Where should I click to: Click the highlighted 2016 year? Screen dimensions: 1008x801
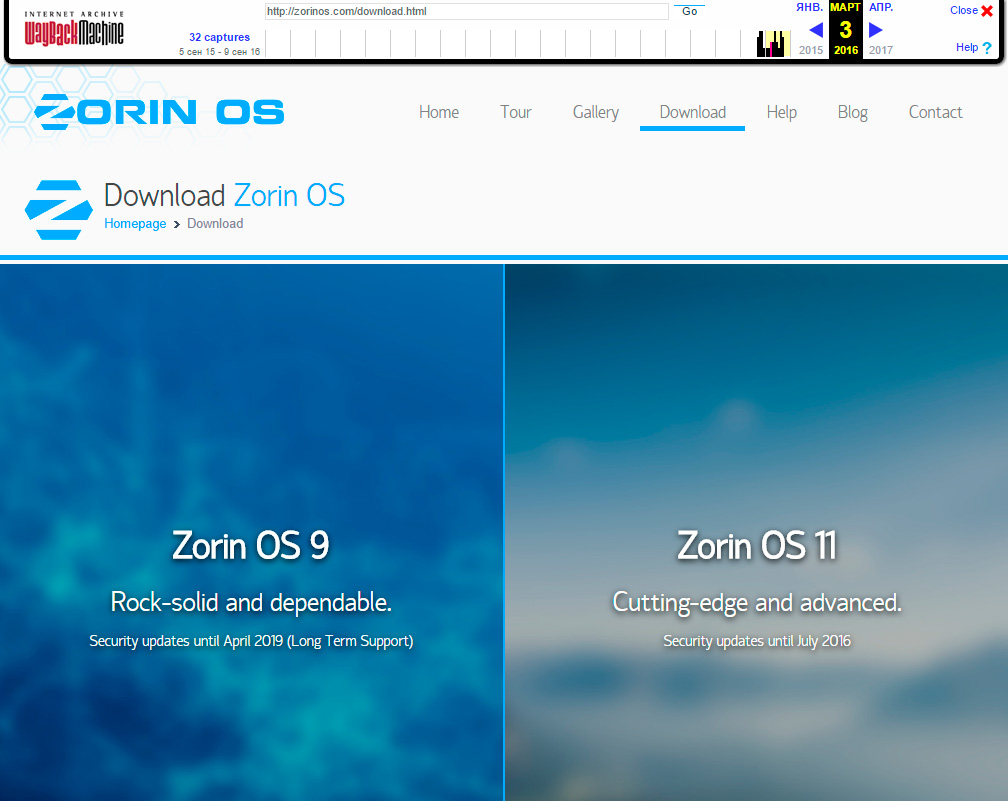(x=846, y=50)
